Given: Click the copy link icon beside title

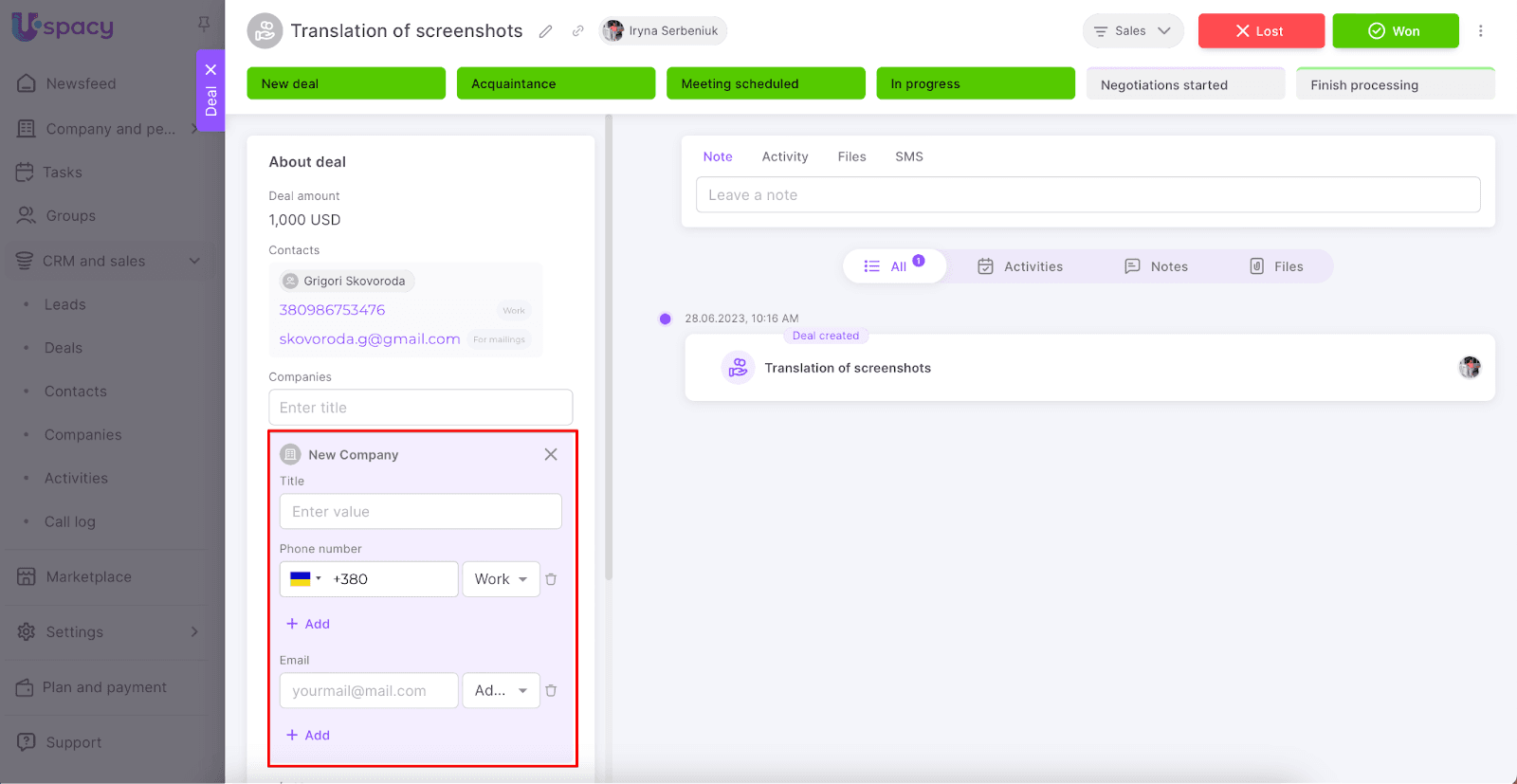Looking at the screenshot, I should [x=577, y=31].
